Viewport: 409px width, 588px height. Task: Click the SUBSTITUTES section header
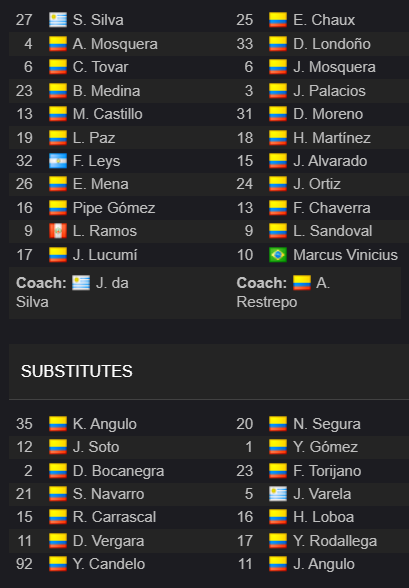[x=77, y=371]
